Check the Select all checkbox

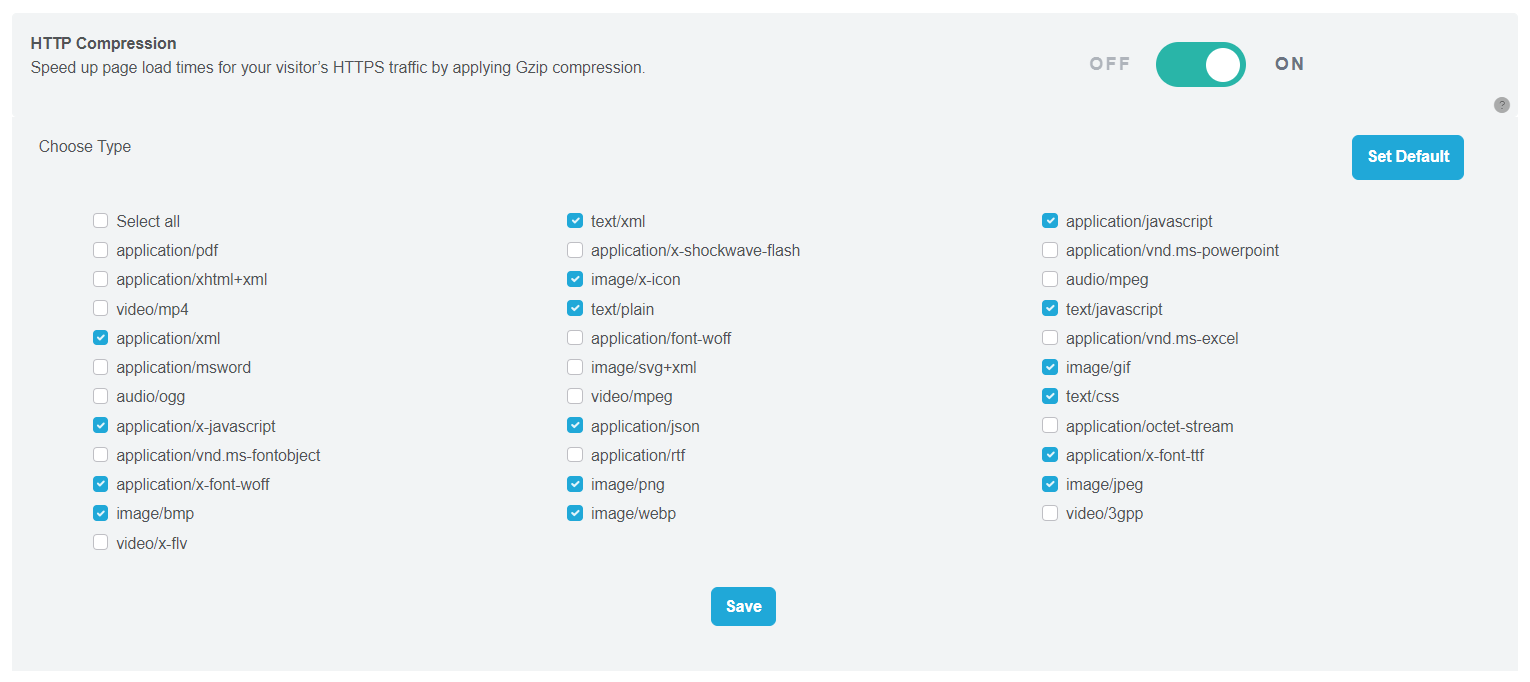click(100, 221)
